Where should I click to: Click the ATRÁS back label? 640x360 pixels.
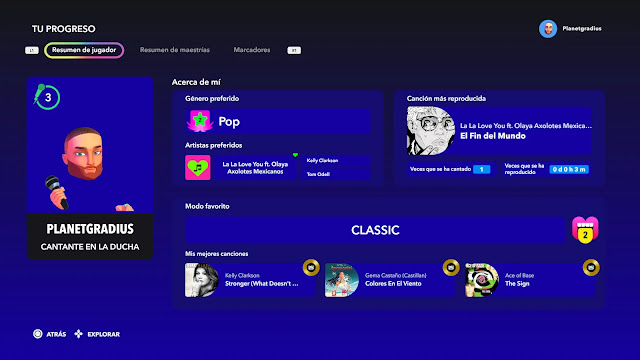pyautogui.click(x=56, y=334)
